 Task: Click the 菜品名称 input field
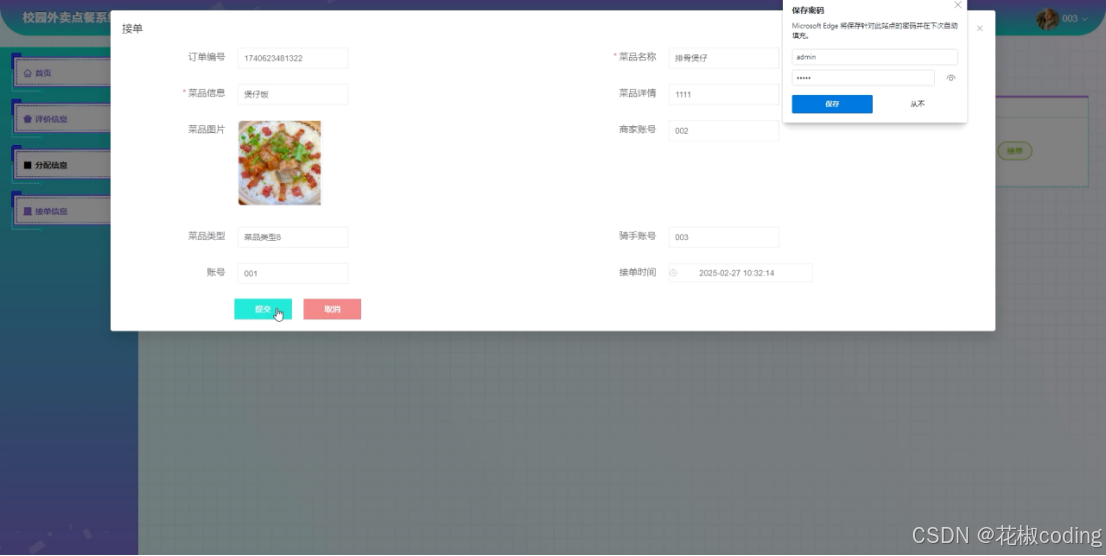(724, 58)
